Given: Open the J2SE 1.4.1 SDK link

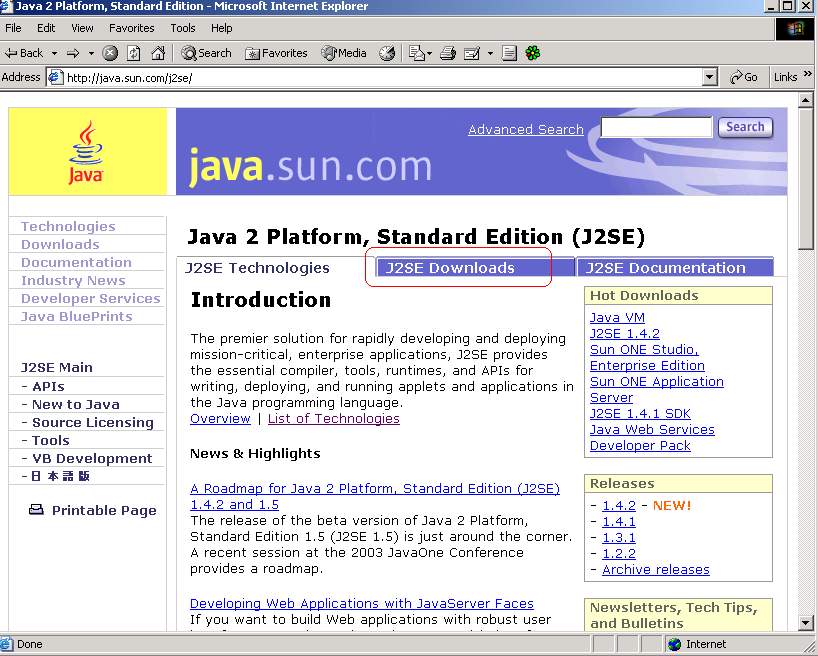Looking at the screenshot, I should (x=640, y=414).
